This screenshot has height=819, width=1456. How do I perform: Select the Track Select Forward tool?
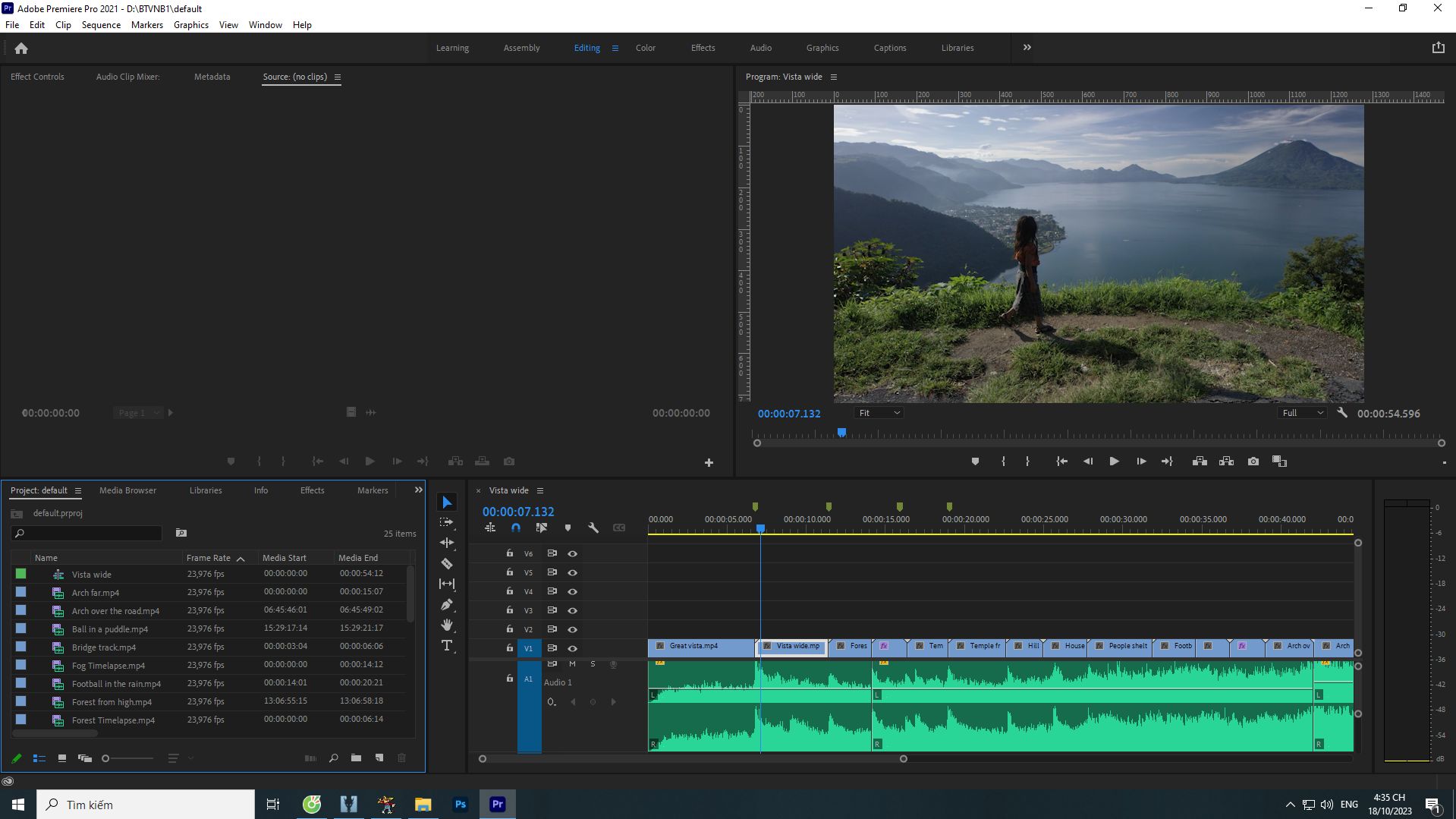click(447, 522)
